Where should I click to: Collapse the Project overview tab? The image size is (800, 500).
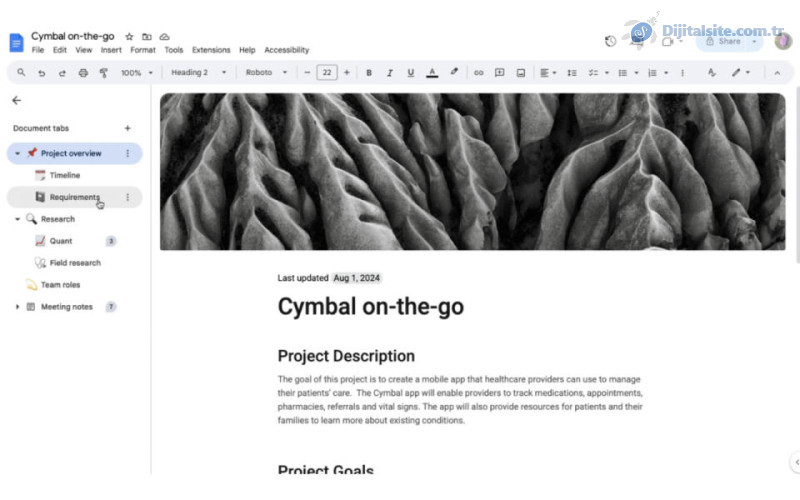[17, 154]
